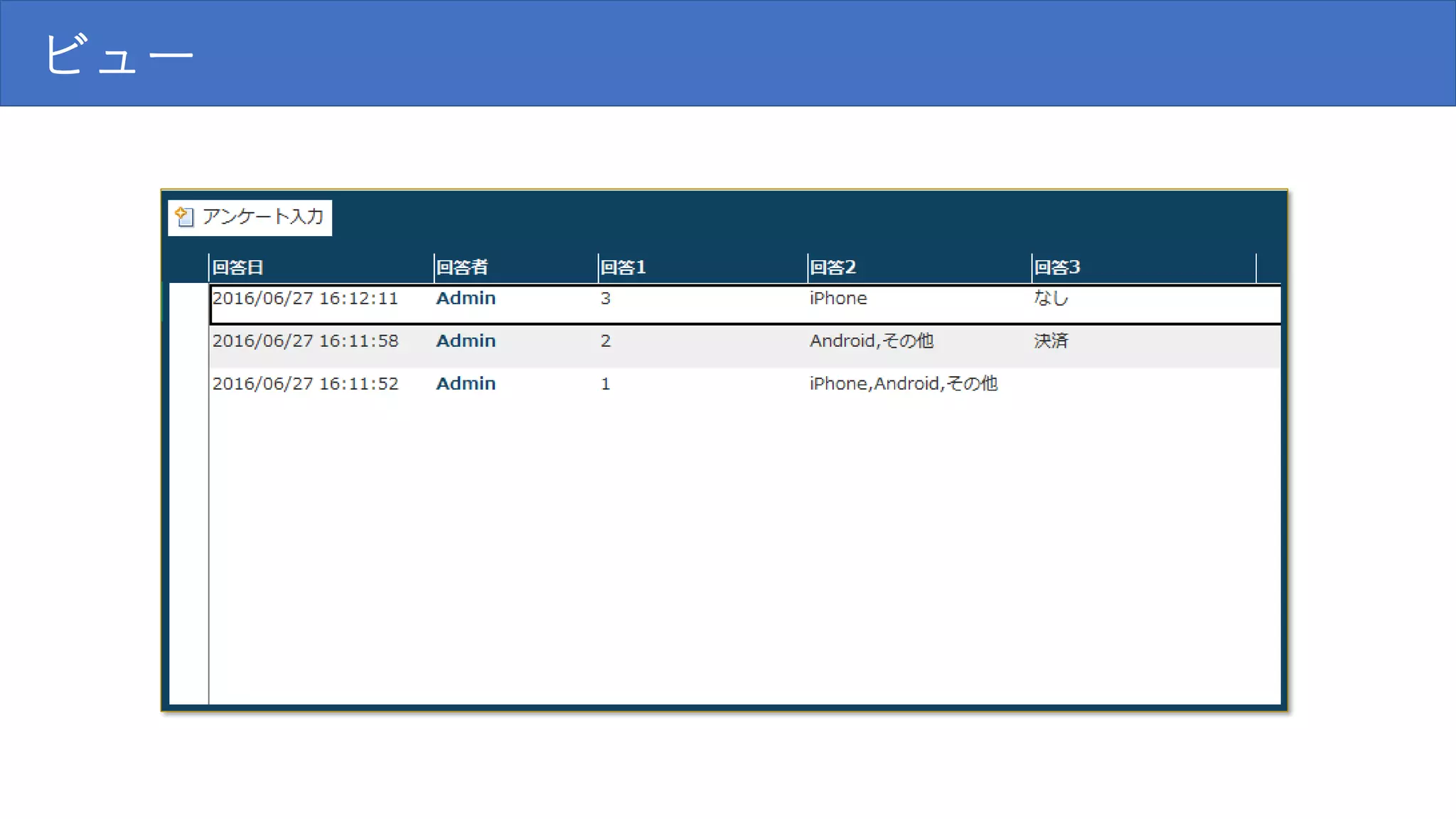Click Admin in the second row
Viewport: 1456px width, 819px height.
point(466,341)
